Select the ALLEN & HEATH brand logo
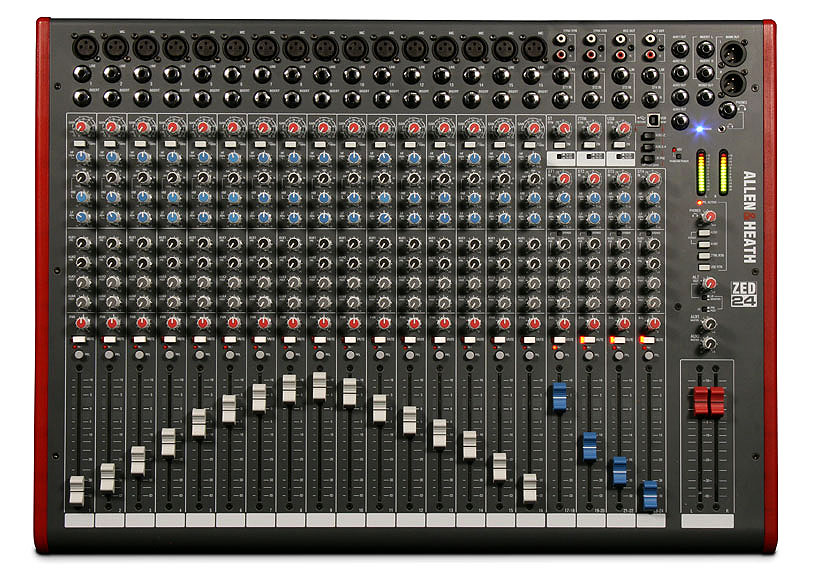The height and width of the screenshot is (588, 818). (750, 217)
